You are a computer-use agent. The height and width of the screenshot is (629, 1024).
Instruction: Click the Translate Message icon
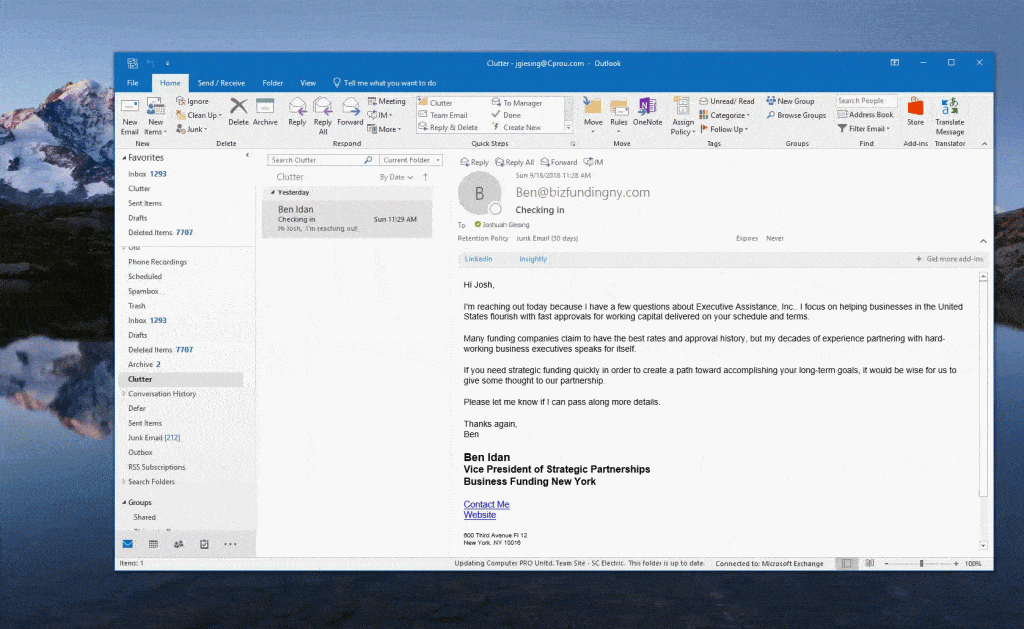coord(950,106)
